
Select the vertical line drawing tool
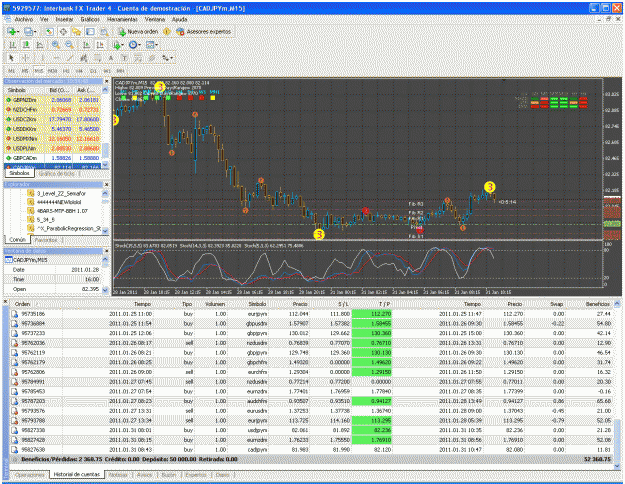(x=42, y=58)
